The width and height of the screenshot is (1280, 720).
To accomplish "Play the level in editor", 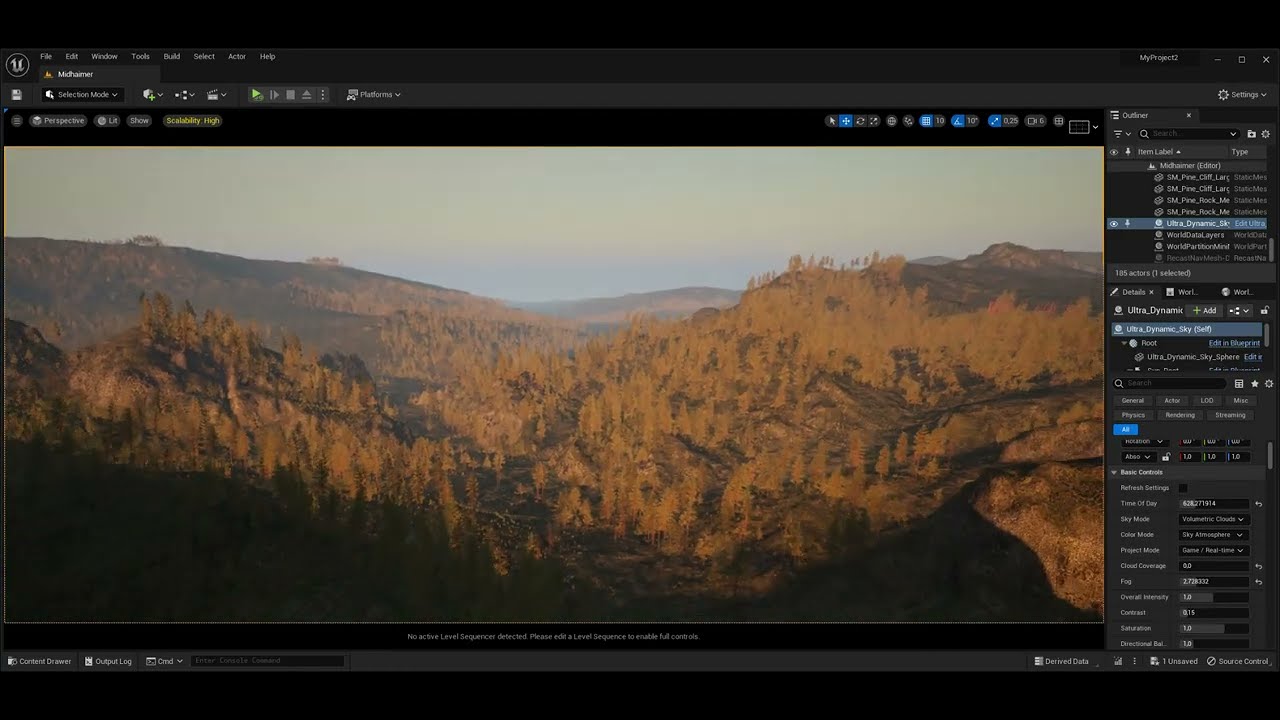I will pos(257,94).
